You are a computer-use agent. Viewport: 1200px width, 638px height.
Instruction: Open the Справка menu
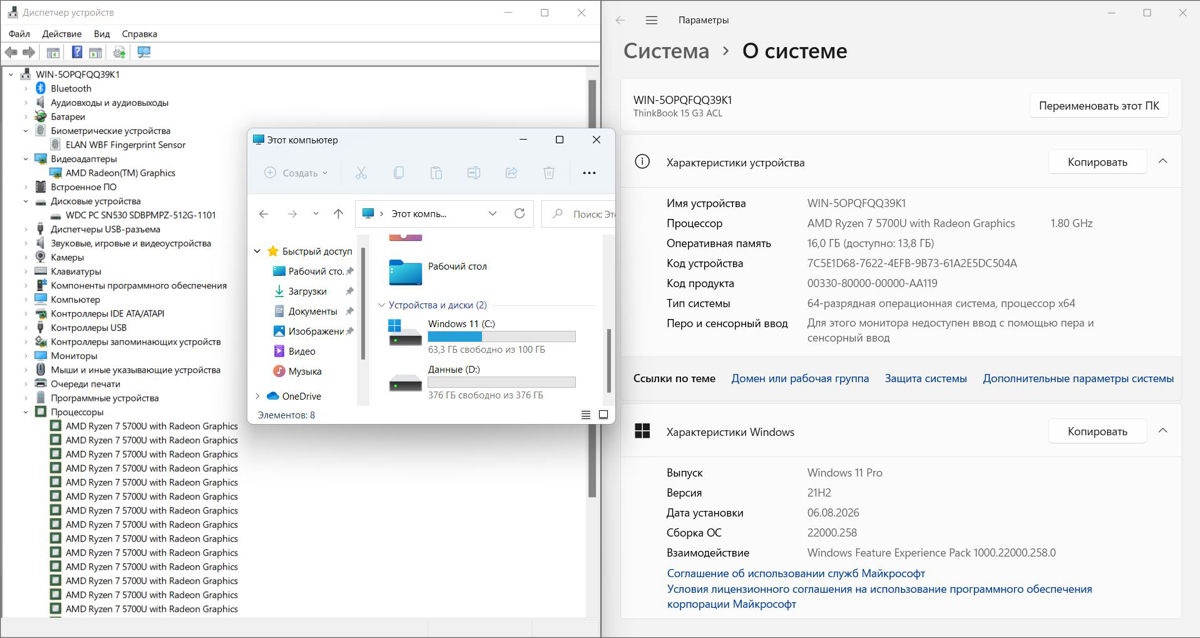pyautogui.click(x=139, y=34)
